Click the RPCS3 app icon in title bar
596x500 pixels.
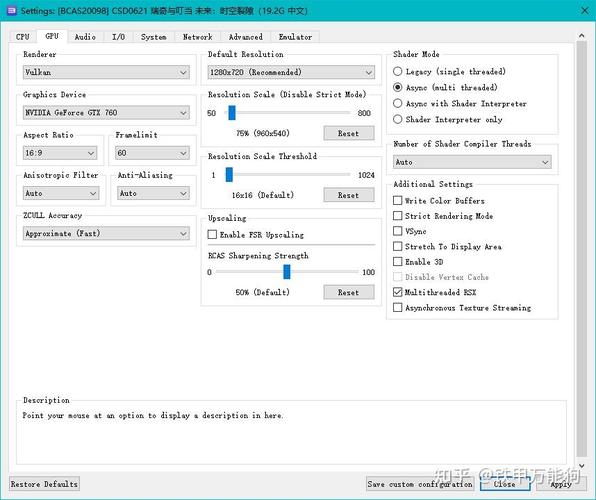(x=12, y=10)
